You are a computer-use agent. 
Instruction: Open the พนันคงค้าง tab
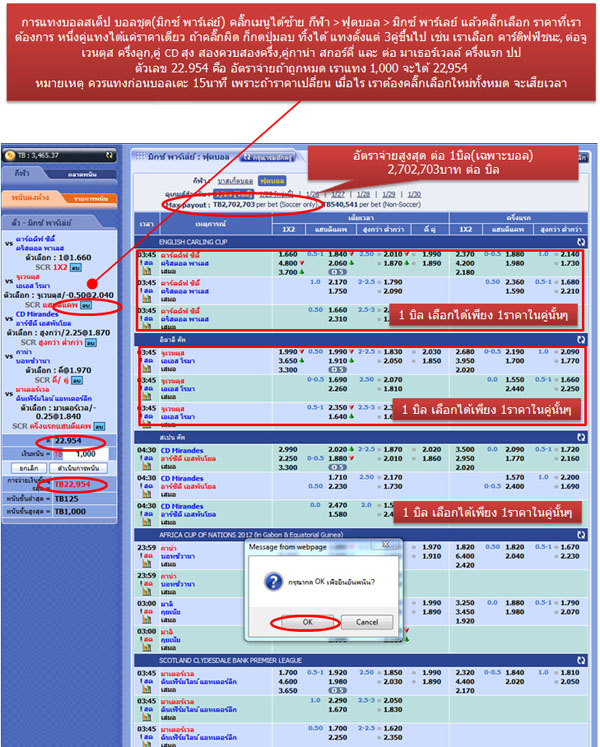[30, 197]
